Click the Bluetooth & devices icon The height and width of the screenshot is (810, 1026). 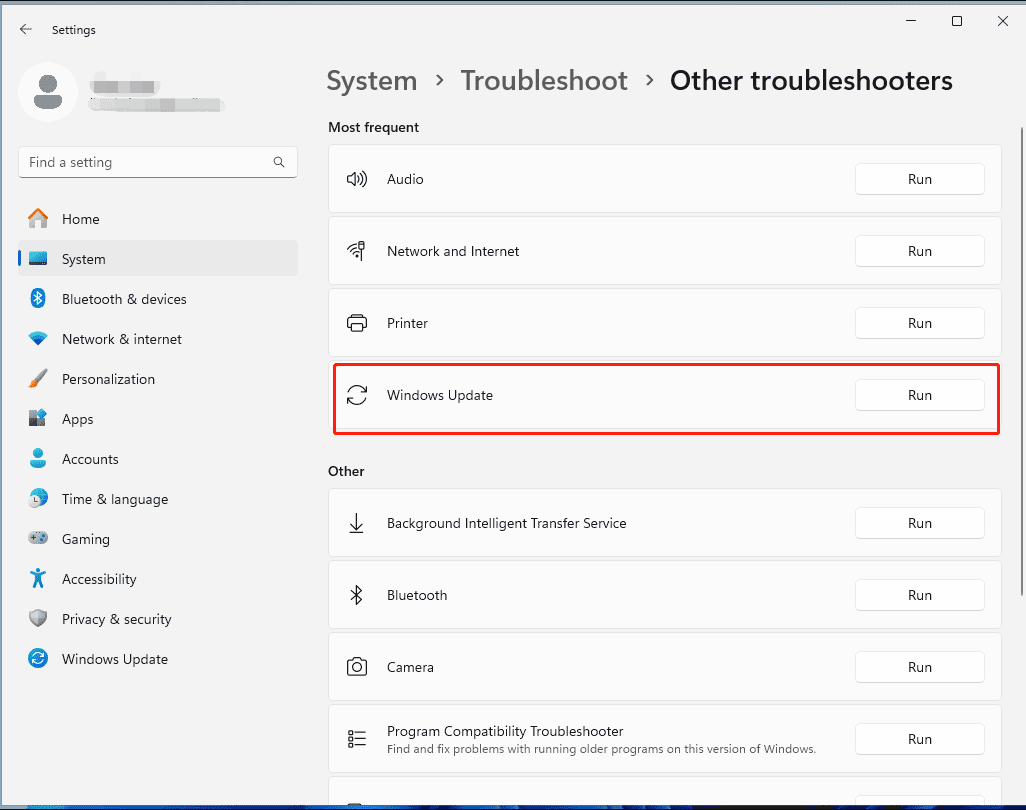(38, 299)
